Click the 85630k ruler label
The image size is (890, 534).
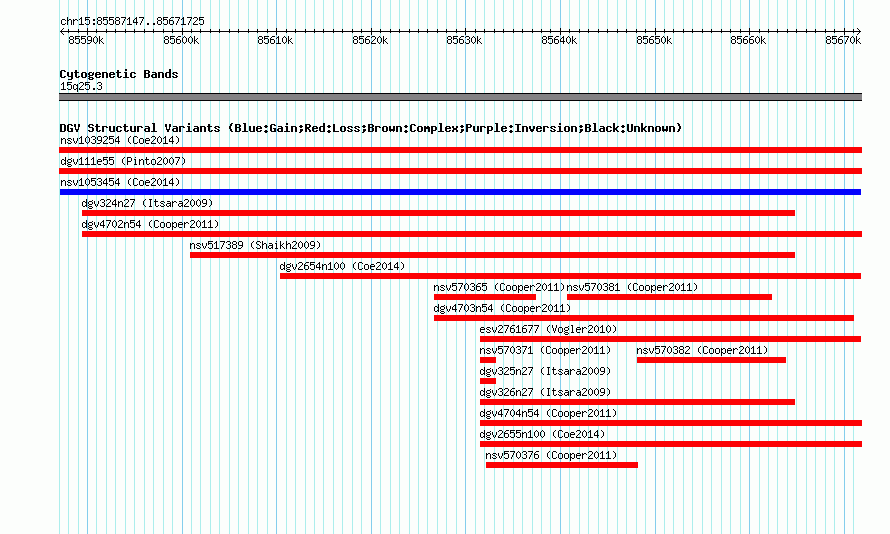464,40
